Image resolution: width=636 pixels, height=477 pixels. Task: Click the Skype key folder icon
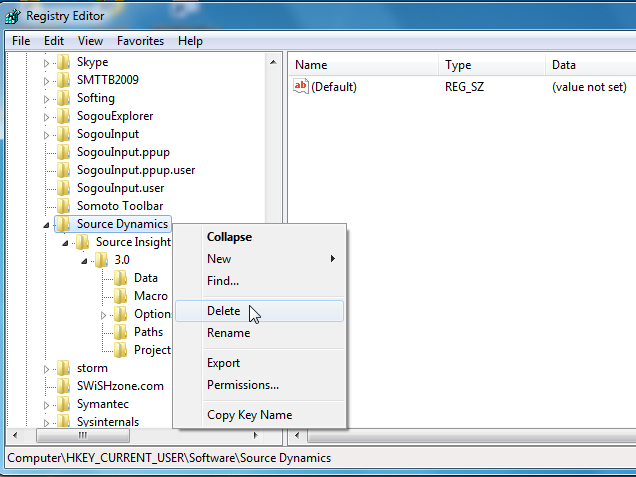63,62
